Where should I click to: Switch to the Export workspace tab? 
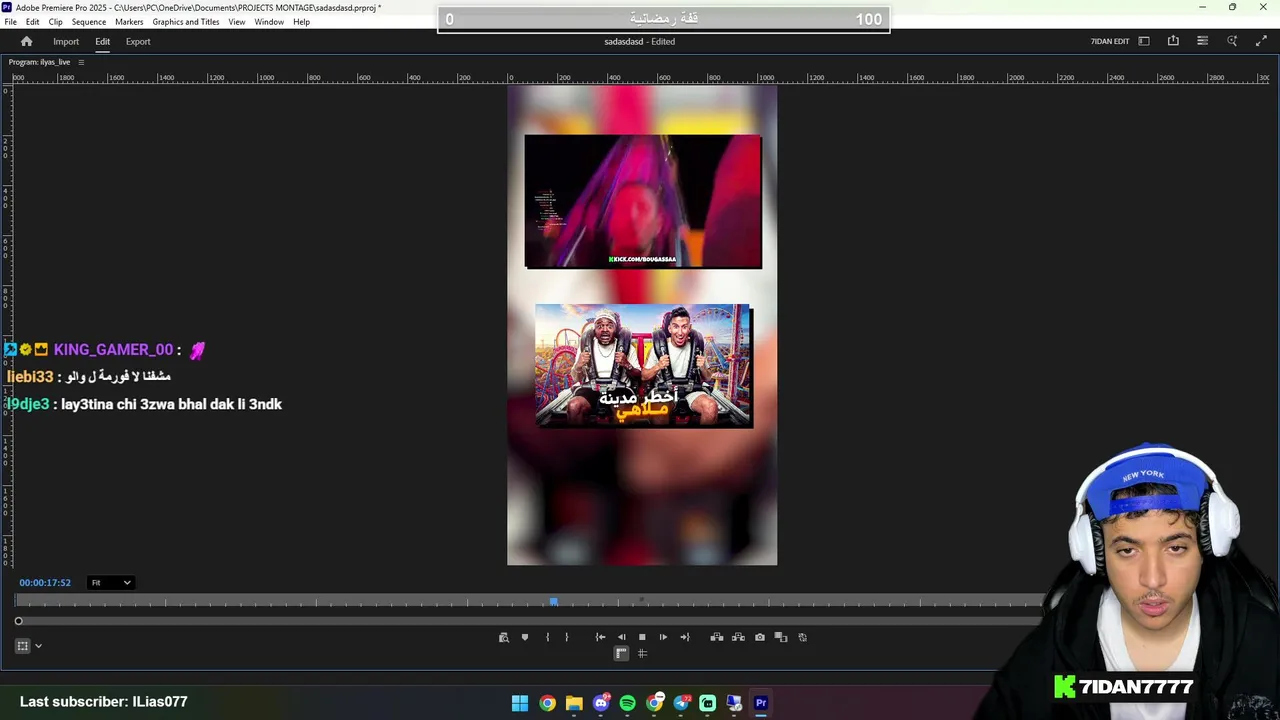(x=138, y=41)
